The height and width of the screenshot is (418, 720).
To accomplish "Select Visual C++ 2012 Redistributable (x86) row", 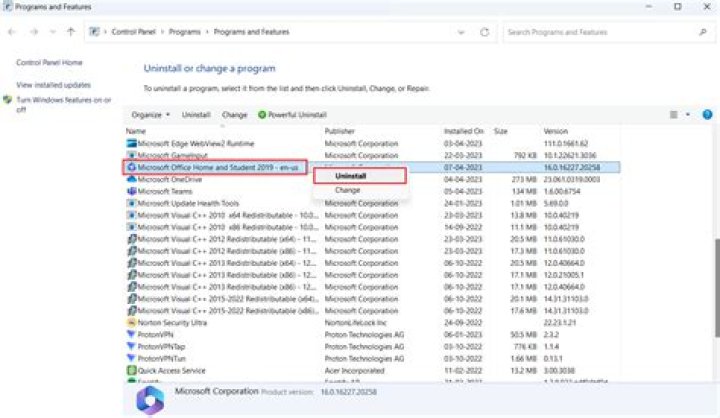I will coord(372,251).
